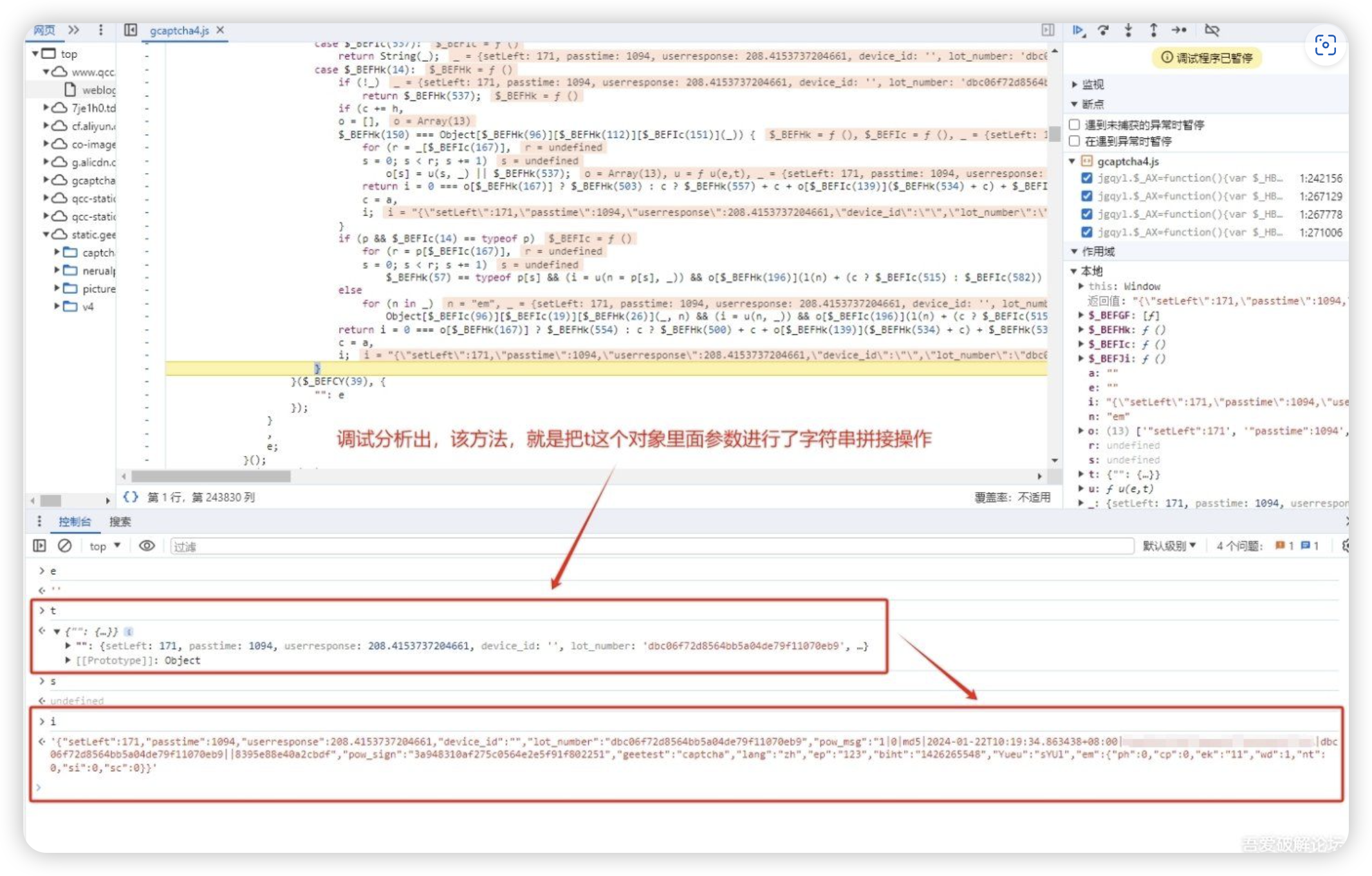Click the clear console icon

(x=64, y=546)
